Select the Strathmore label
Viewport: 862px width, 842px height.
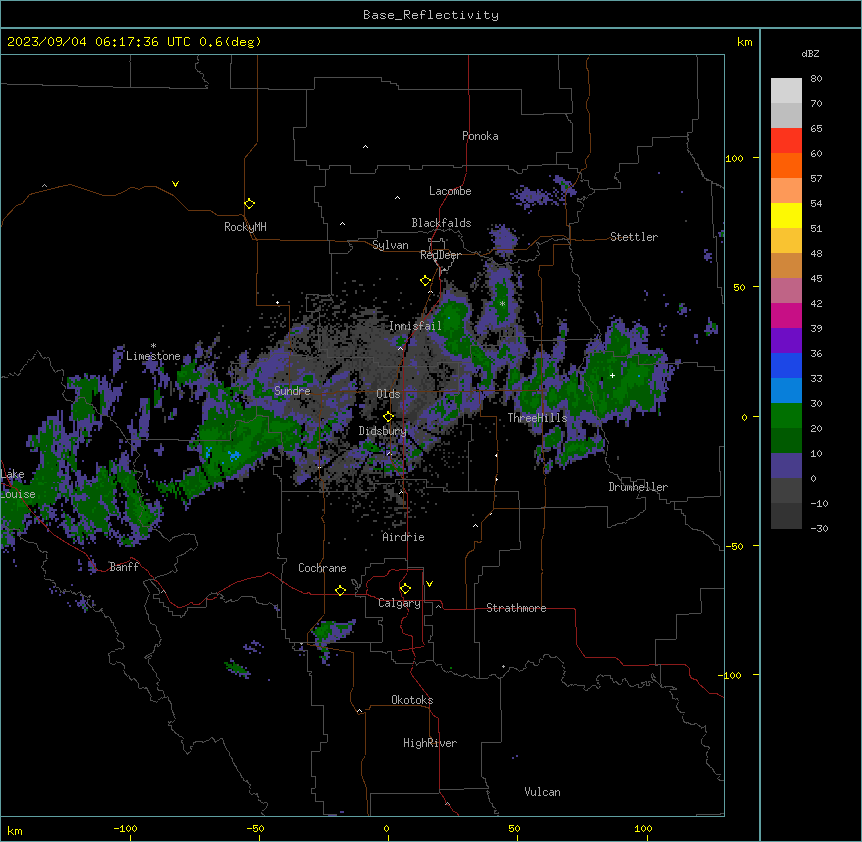point(516,608)
